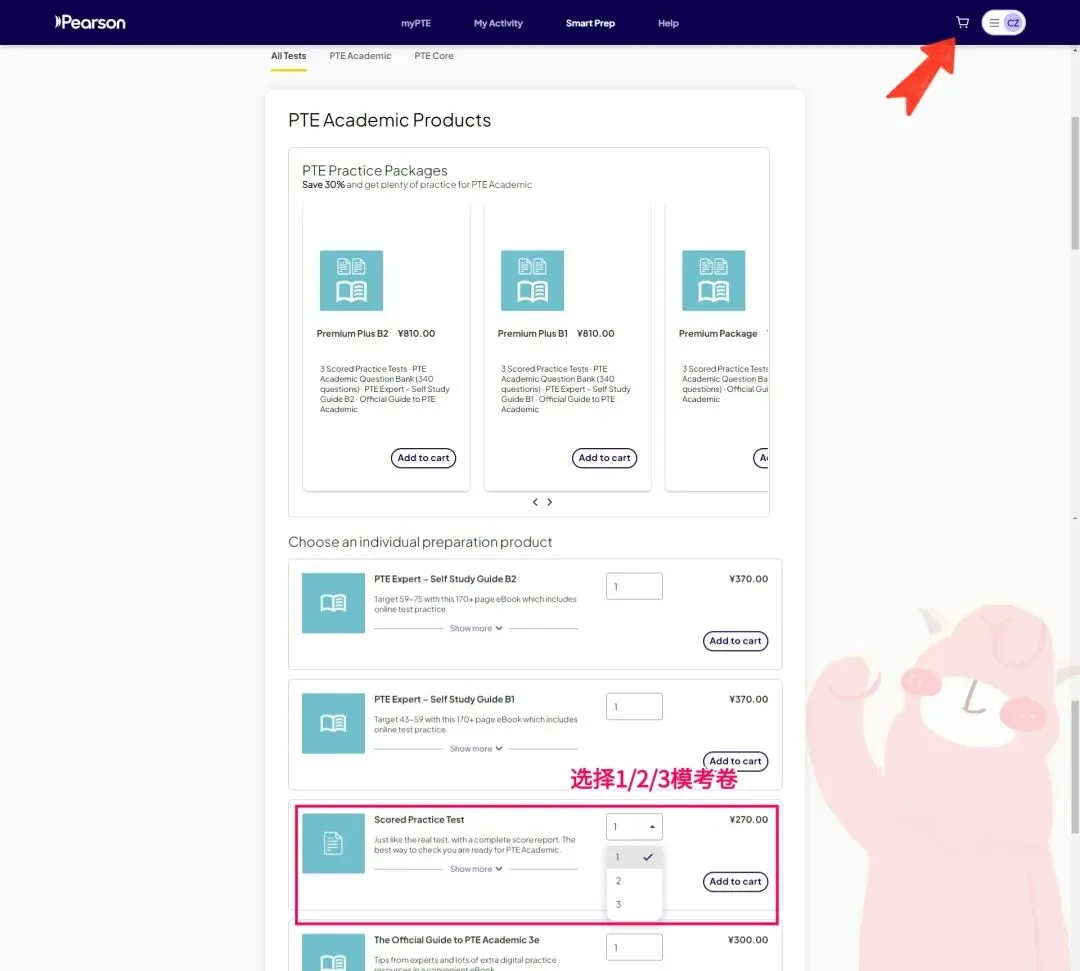The width and height of the screenshot is (1080, 971).
Task: Click PTE Expert – Self Study Guide B1 title
Action: coord(444,700)
